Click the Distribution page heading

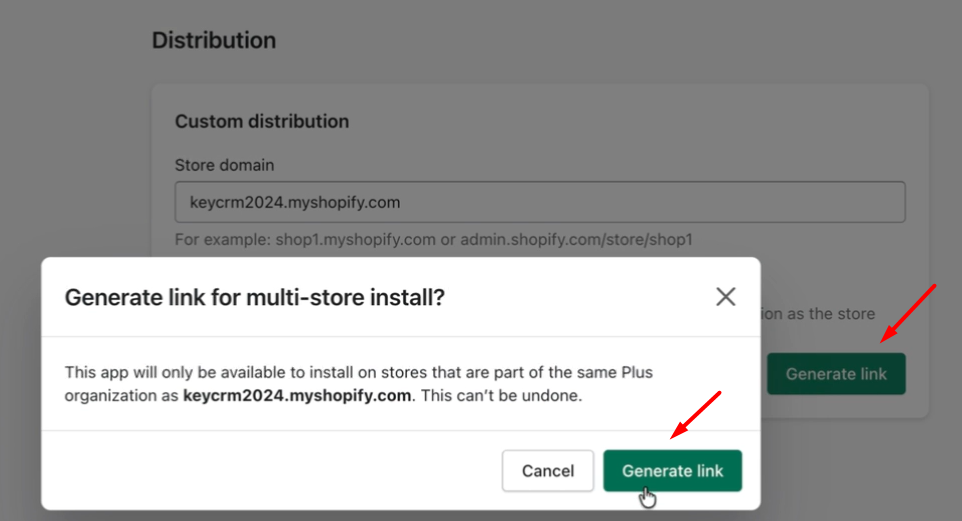(x=214, y=41)
